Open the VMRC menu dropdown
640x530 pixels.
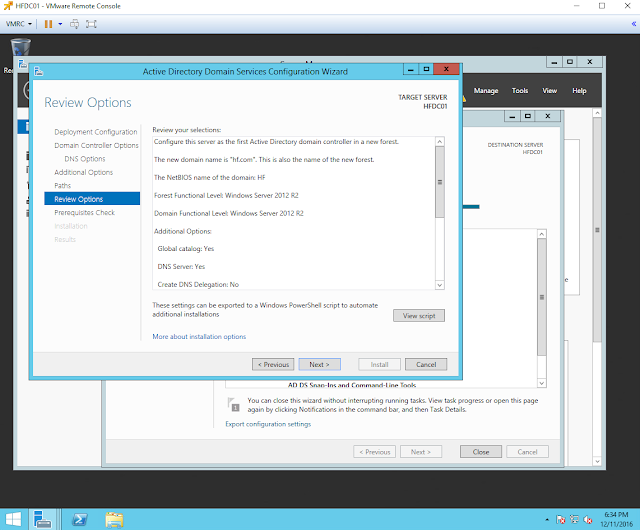tap(19, 24)
